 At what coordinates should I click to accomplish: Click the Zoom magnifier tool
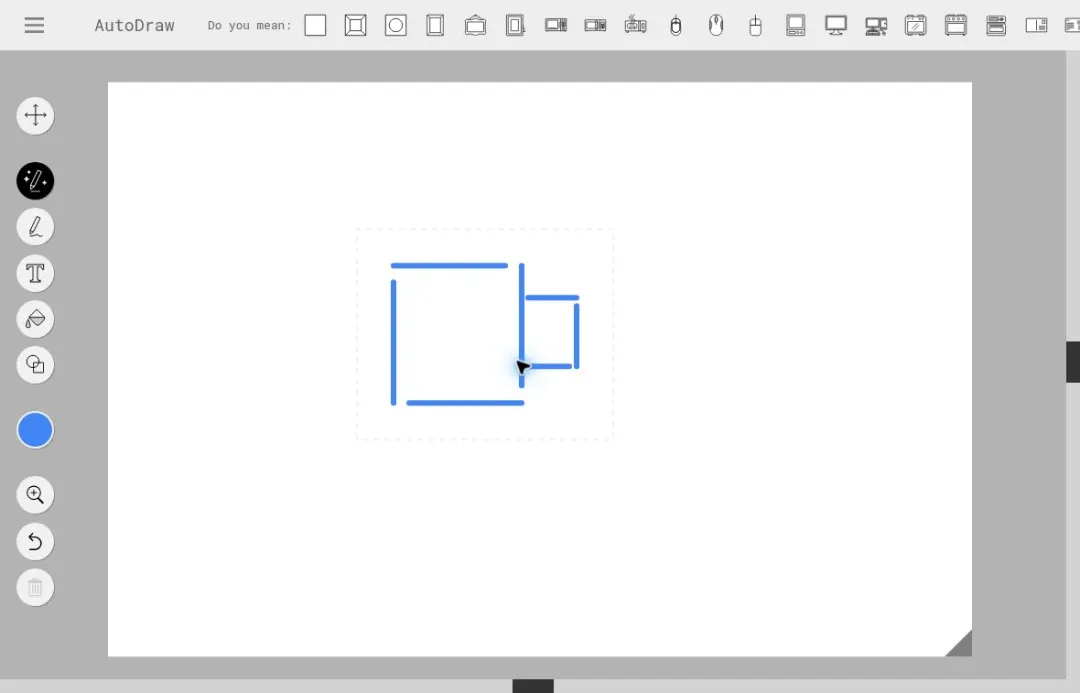pyautogui.click(x=35, y=495)
